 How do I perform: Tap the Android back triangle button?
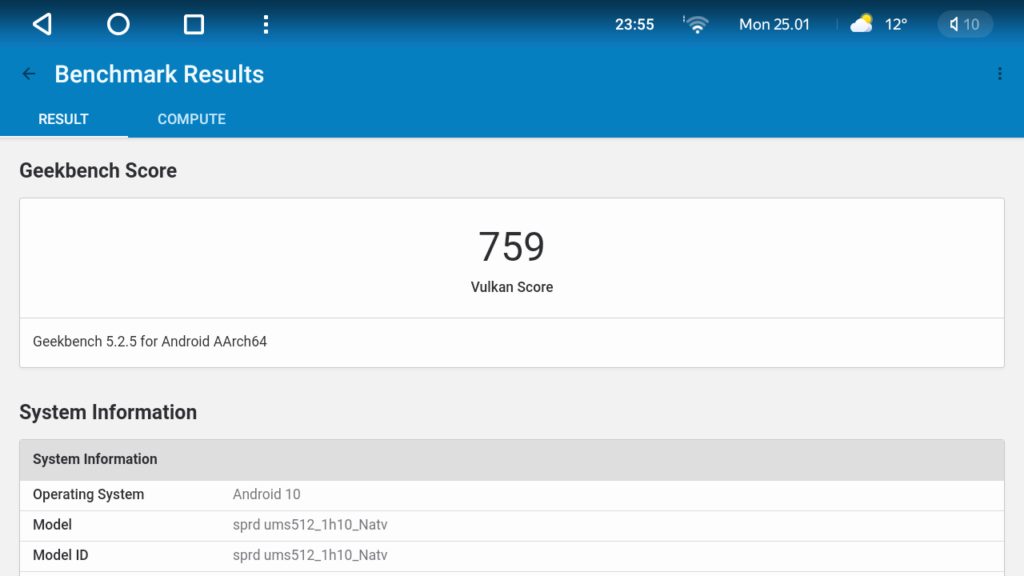[x=42, y=24]
